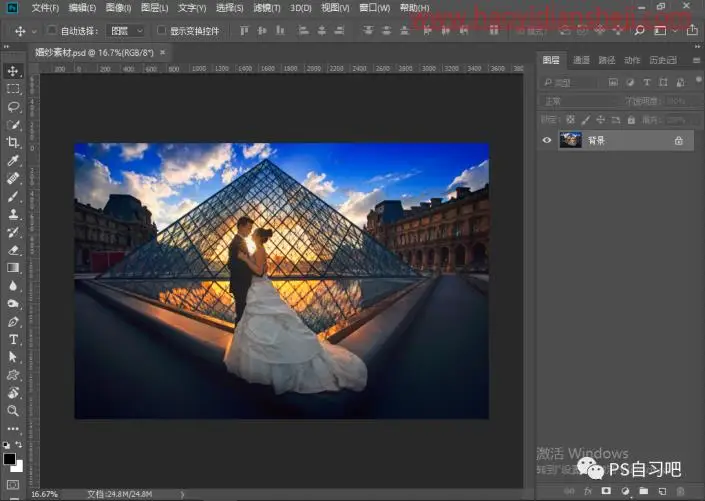Select the Eyedropper tool
Image resolution: width=705 pixels, height=501 pixels.
click(13, 161)
